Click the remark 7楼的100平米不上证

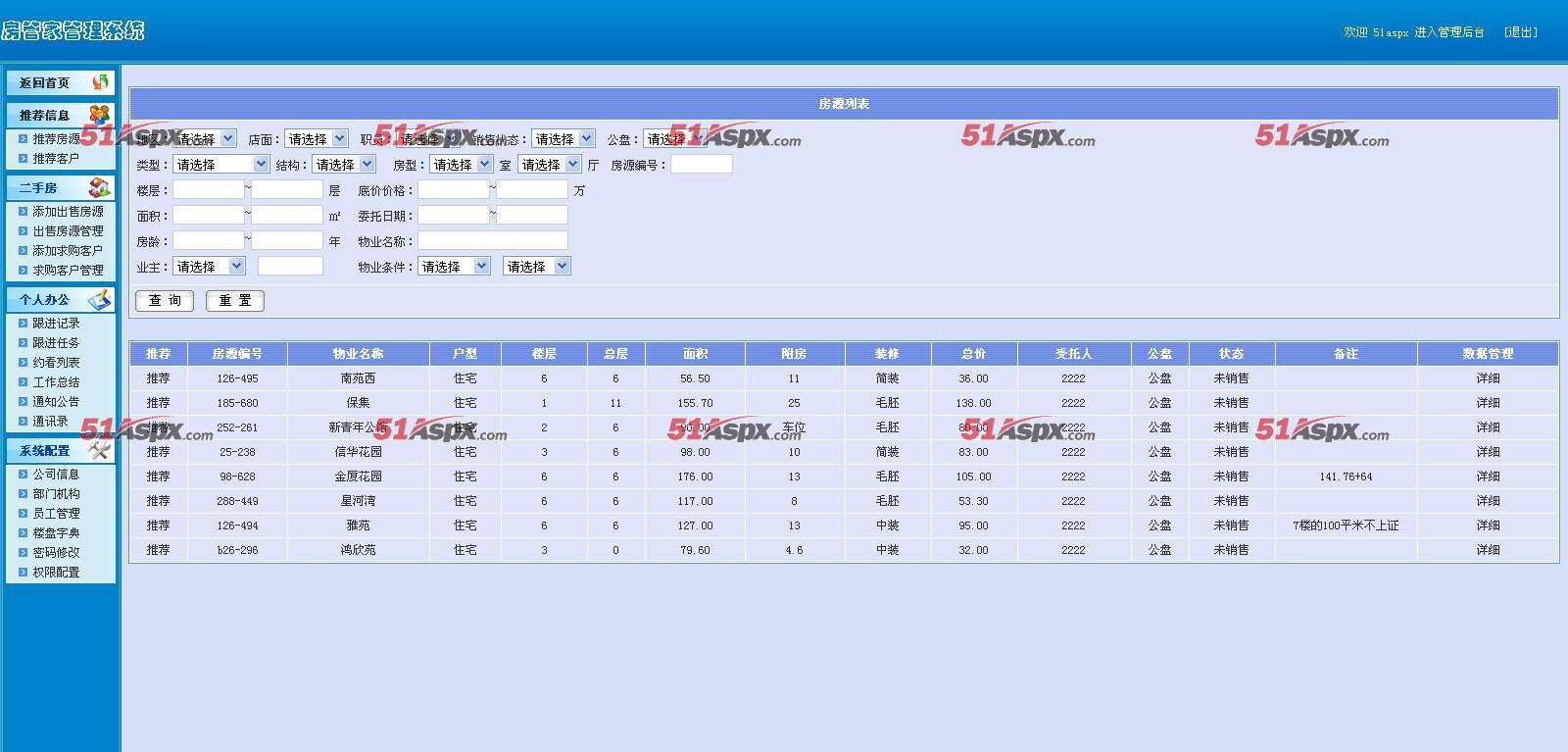1346,526
